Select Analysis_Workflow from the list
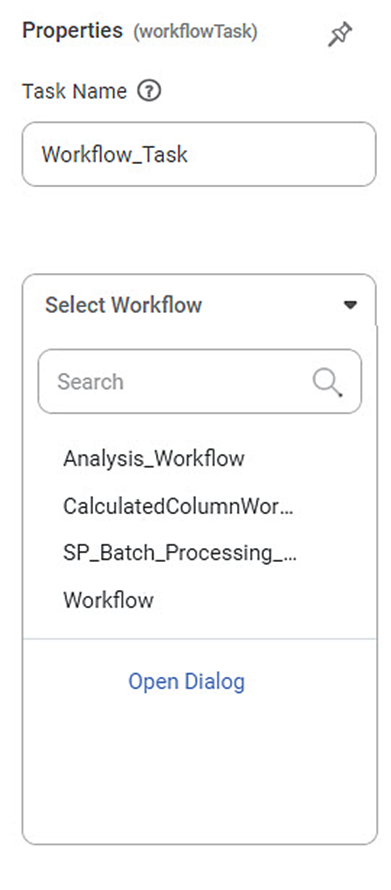 154,458
